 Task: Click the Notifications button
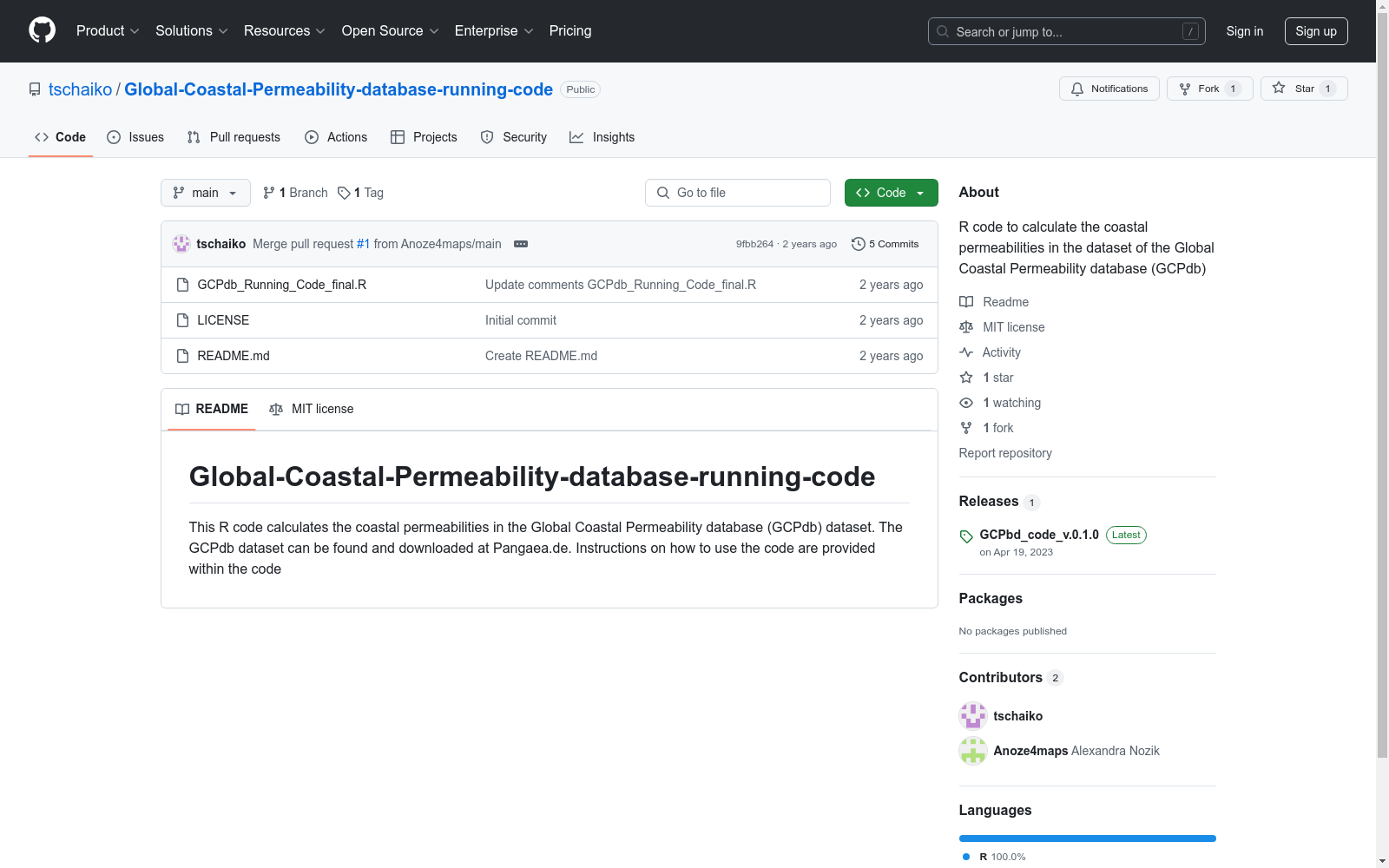(1109, 89)
